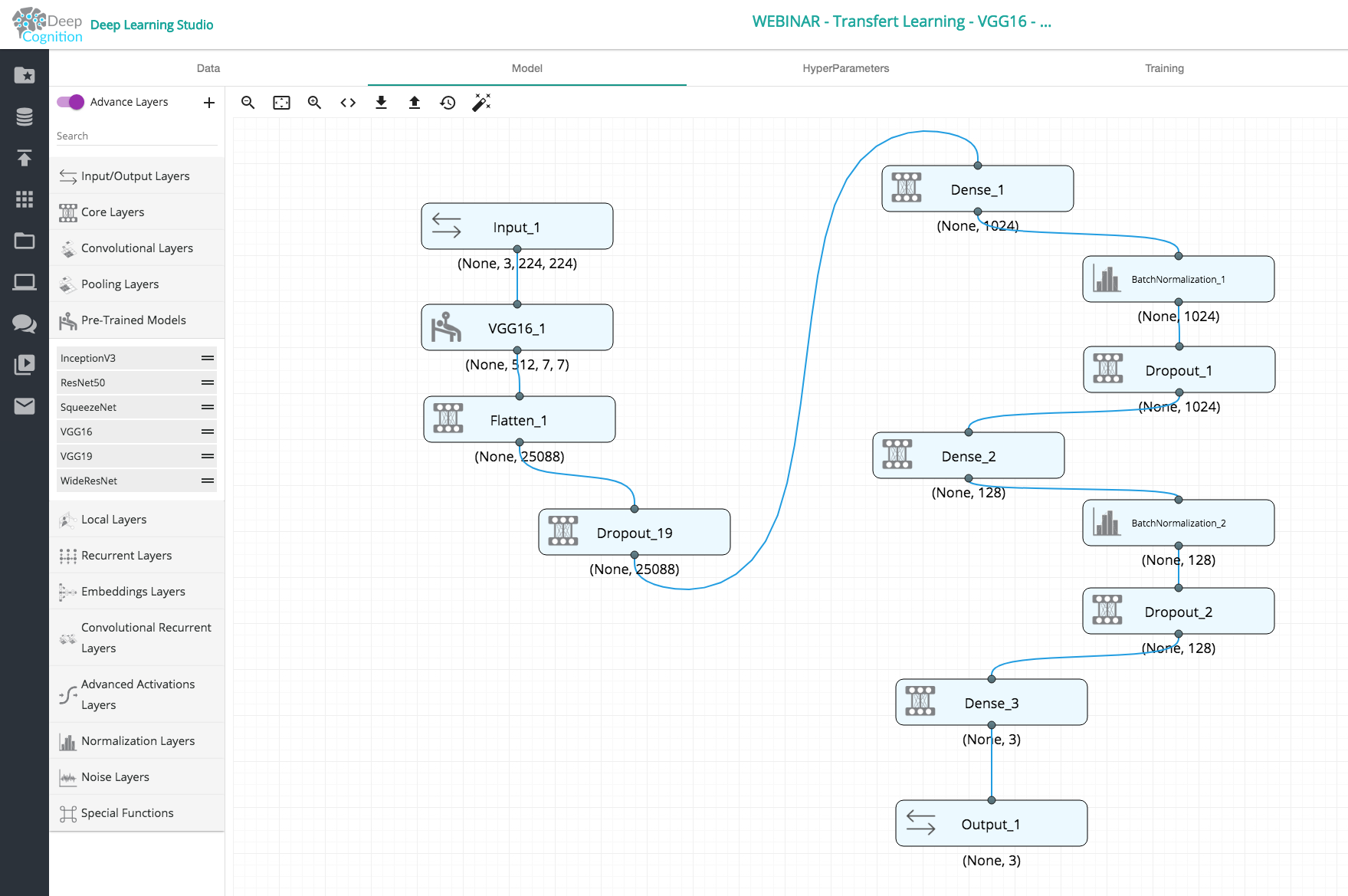Expand Local Layers category
1348x896 pixels.
click(x=137, y=519)
